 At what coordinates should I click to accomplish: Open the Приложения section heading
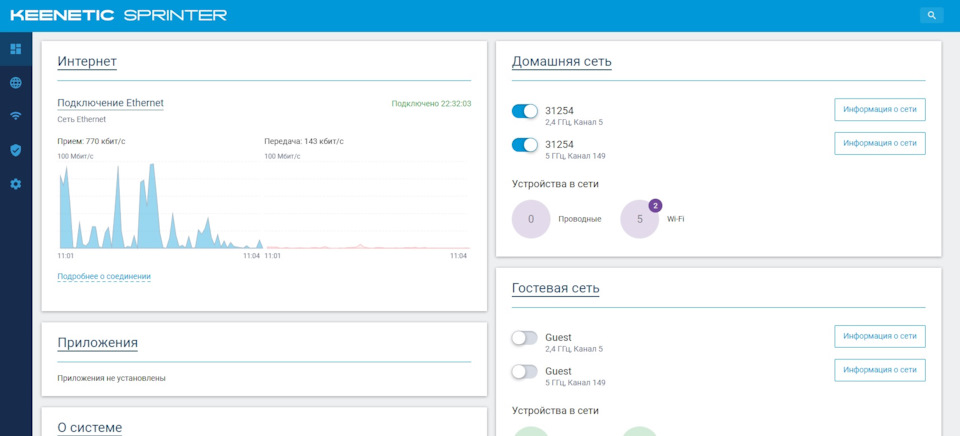[x=97, y=342]
